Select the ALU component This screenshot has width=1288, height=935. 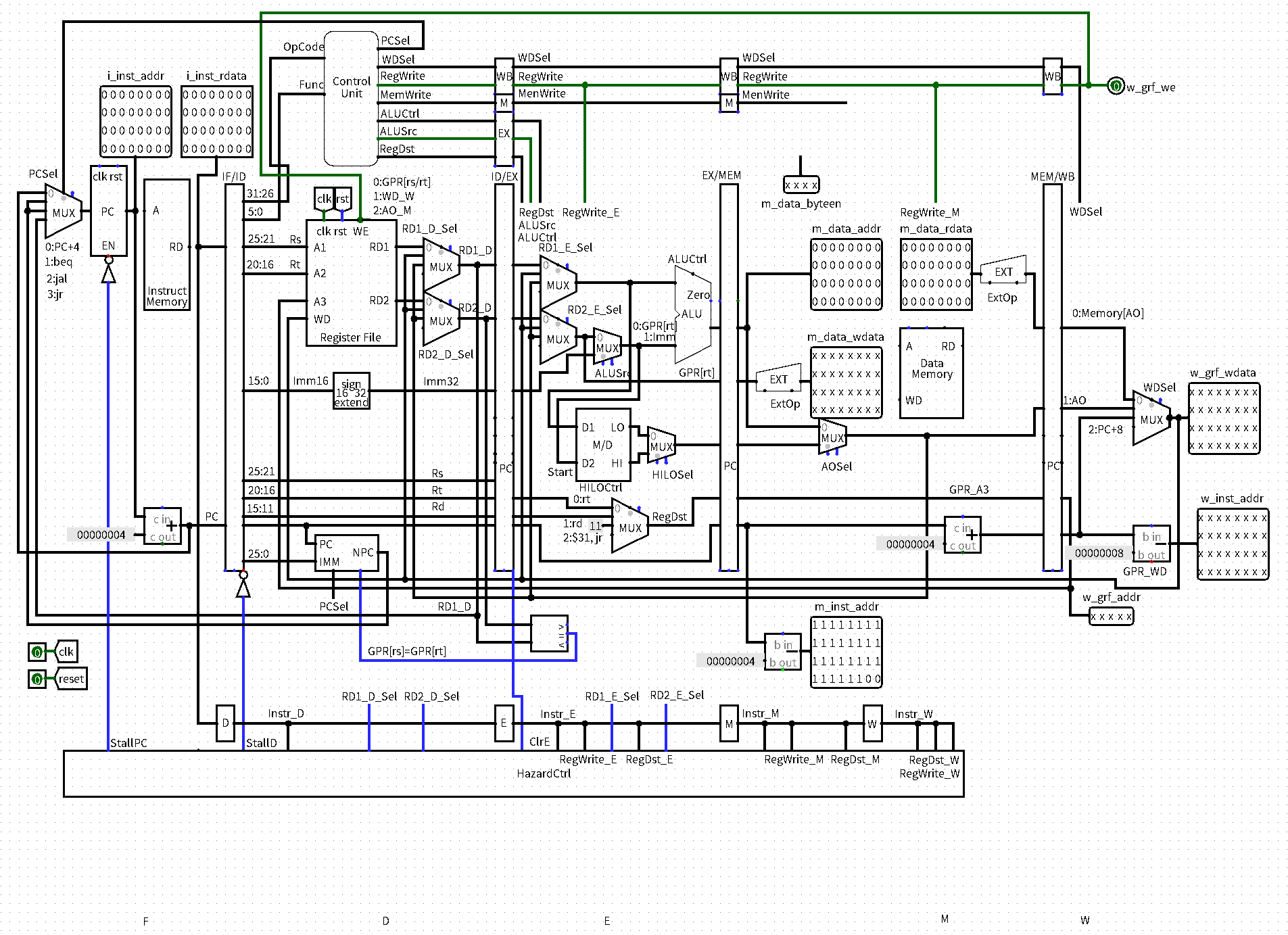coord(693,314)
